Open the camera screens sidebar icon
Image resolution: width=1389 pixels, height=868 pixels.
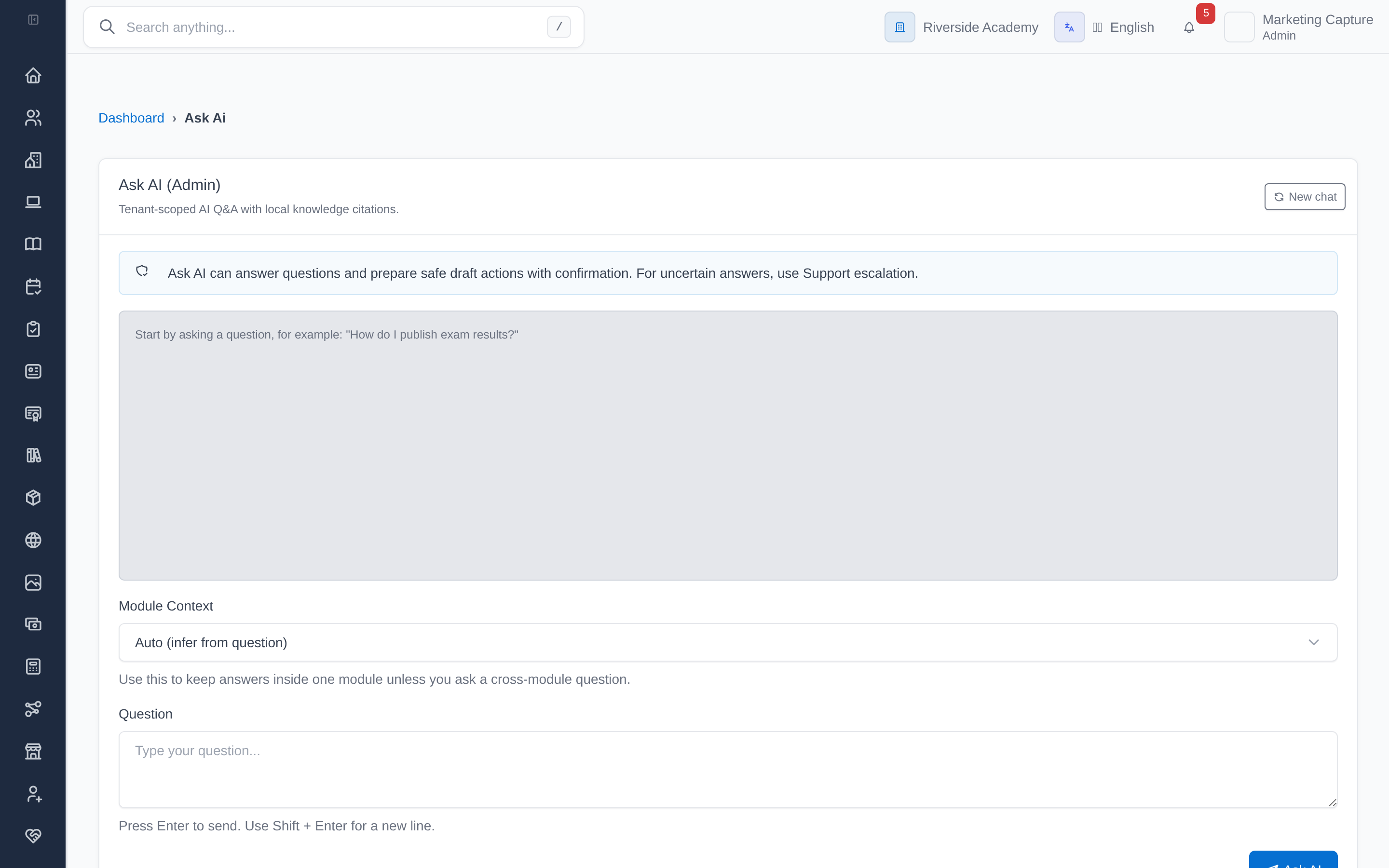coord(33,624)
